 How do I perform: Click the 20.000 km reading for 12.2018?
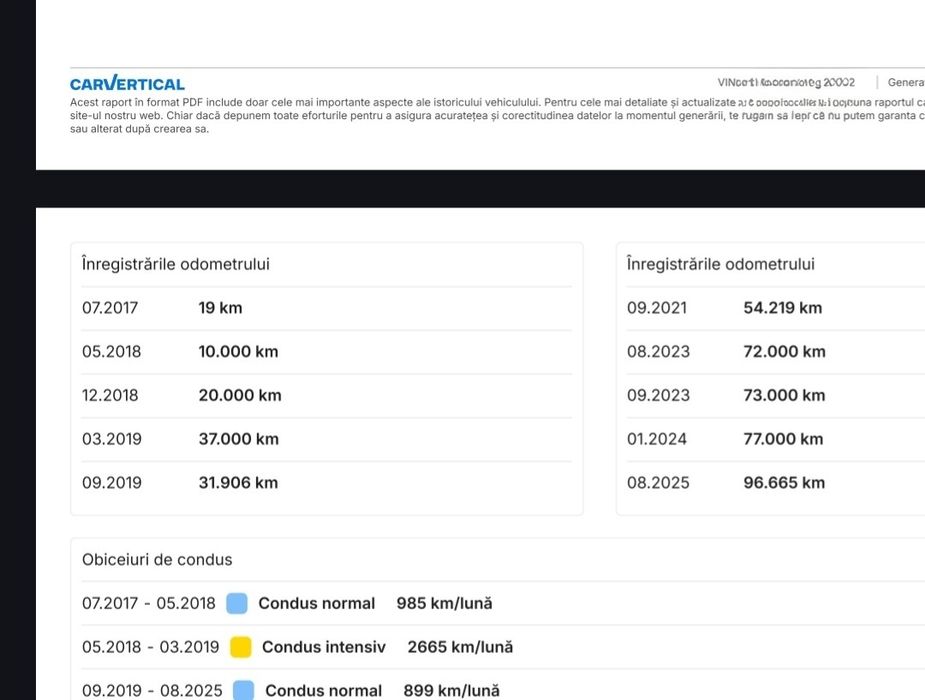coord(240,395)
